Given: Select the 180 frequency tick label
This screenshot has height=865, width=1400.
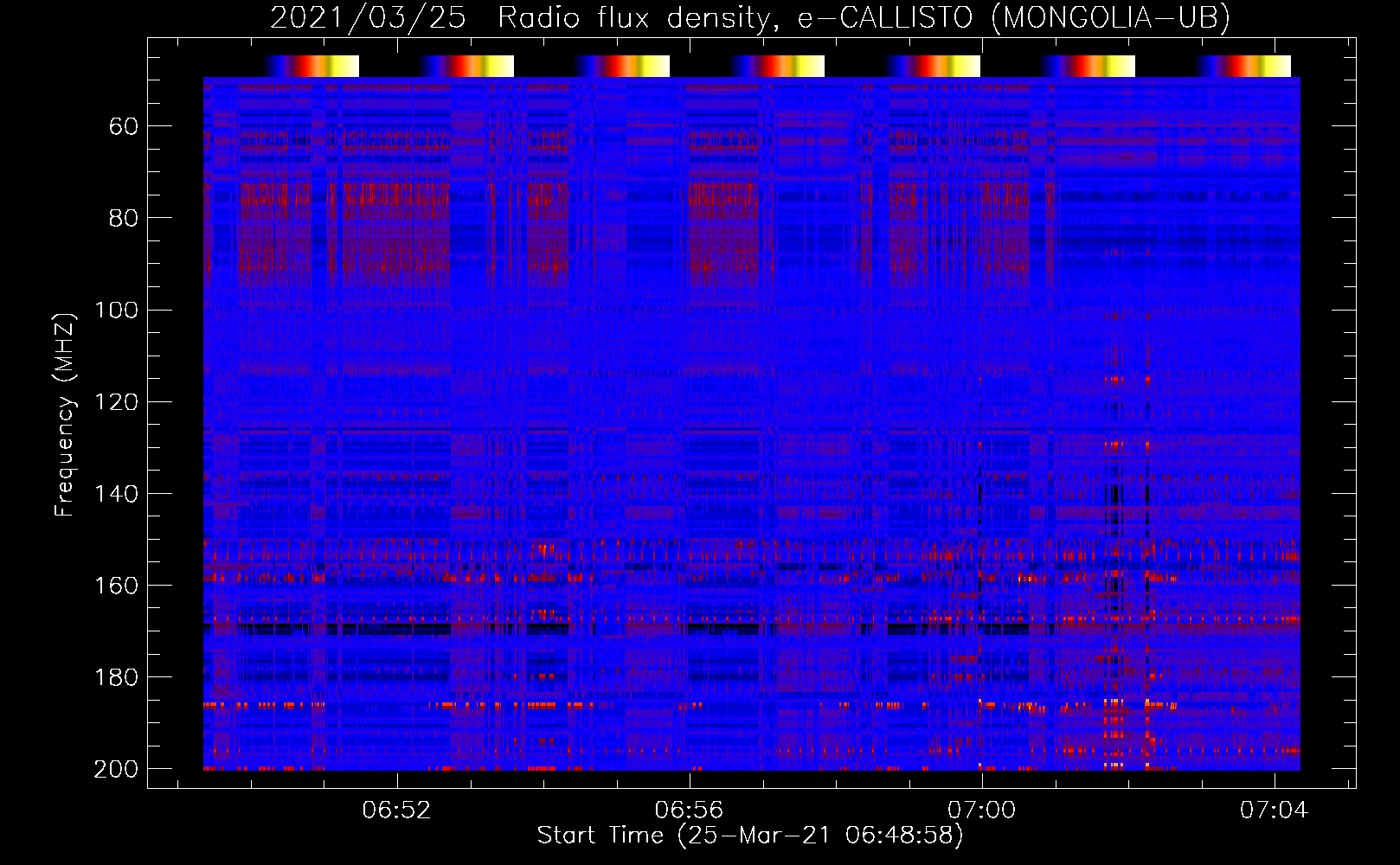Looking at the screenshot, I should click(116, 677).
